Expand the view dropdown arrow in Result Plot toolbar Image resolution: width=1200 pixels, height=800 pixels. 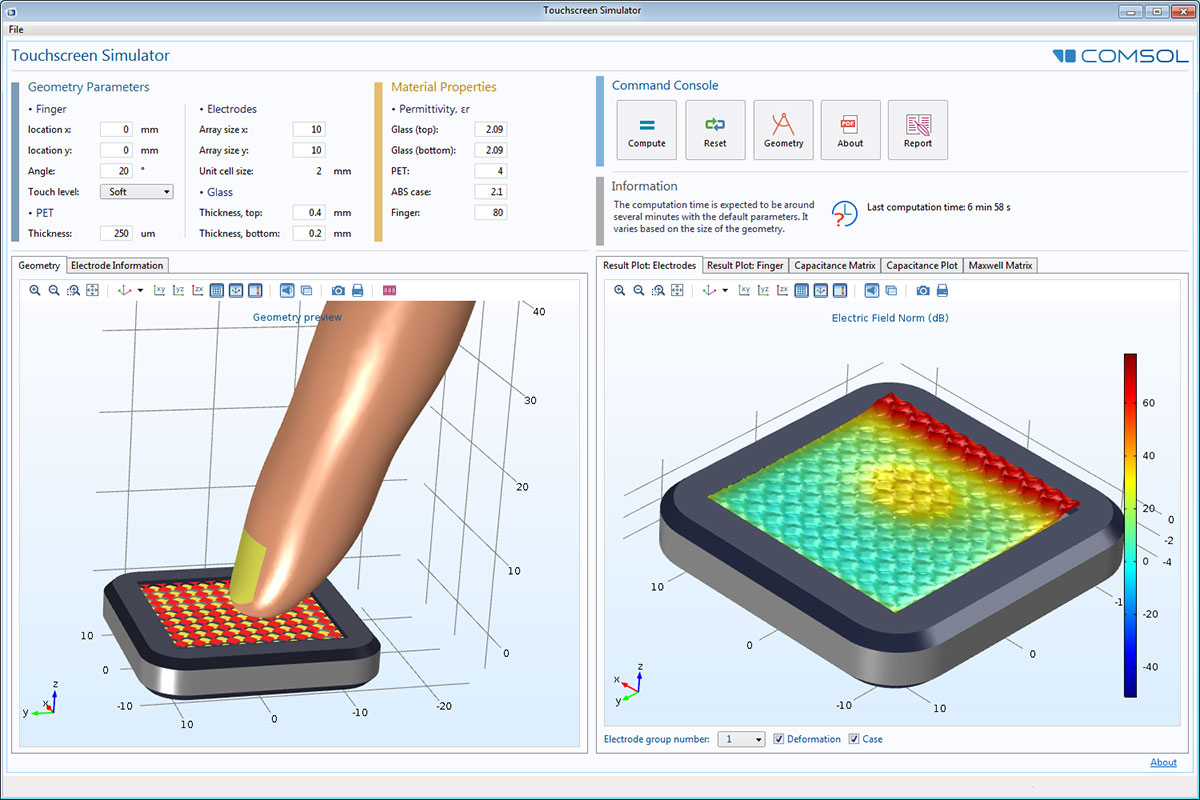[x=725, y=290]
